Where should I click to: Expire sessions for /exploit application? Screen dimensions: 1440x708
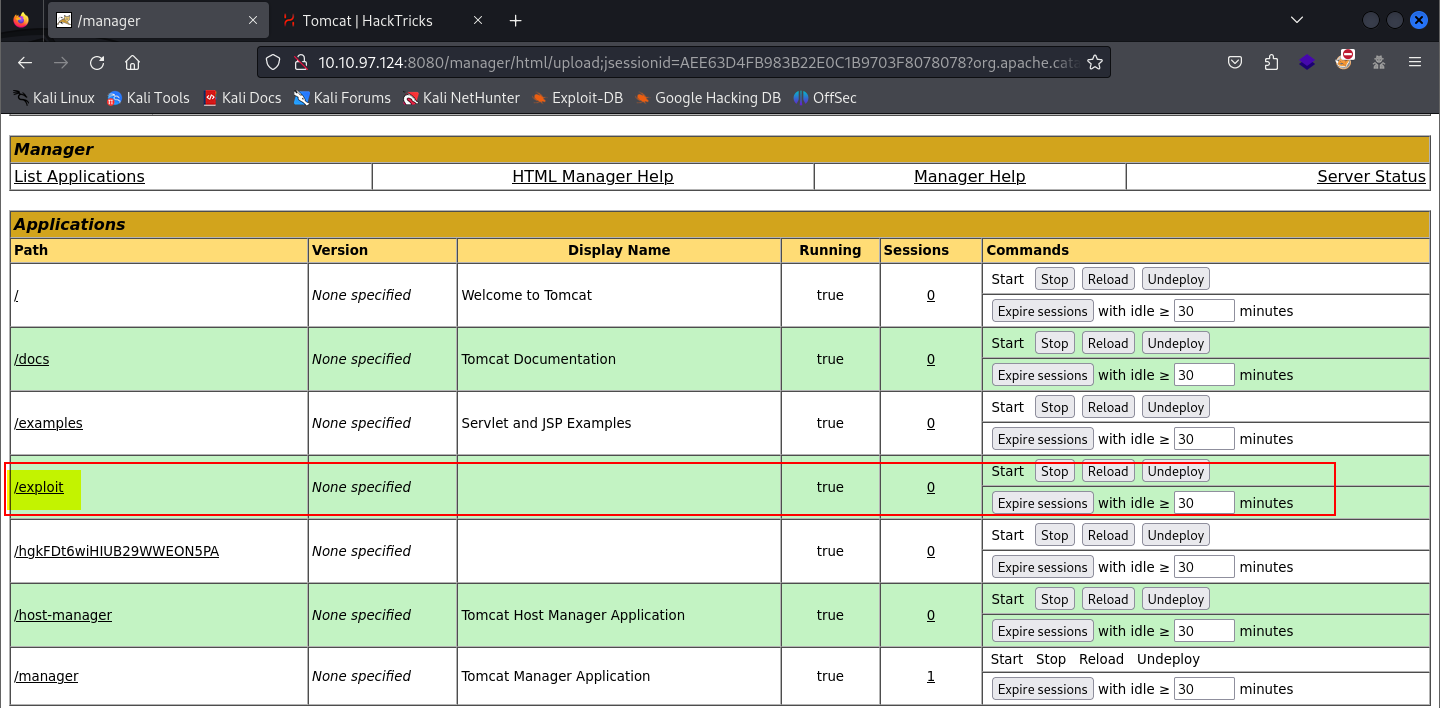[1042, 503]
